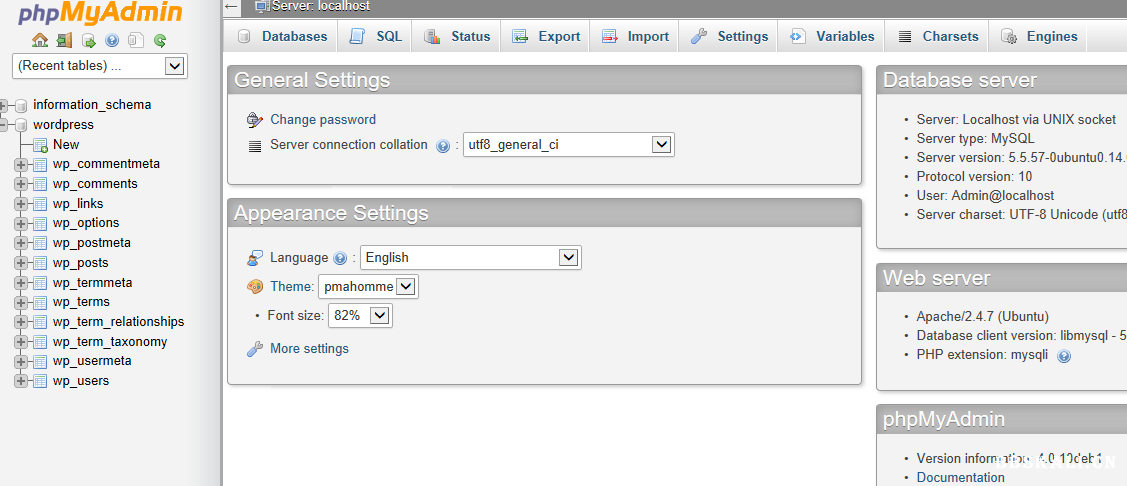Click the Log out door icon
Screen dimensions: 1127x486
(64, 41)
